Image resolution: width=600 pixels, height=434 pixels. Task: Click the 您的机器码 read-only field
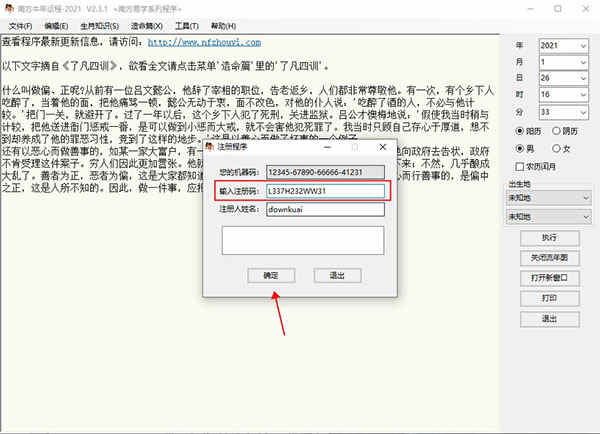tap(325, 172)
